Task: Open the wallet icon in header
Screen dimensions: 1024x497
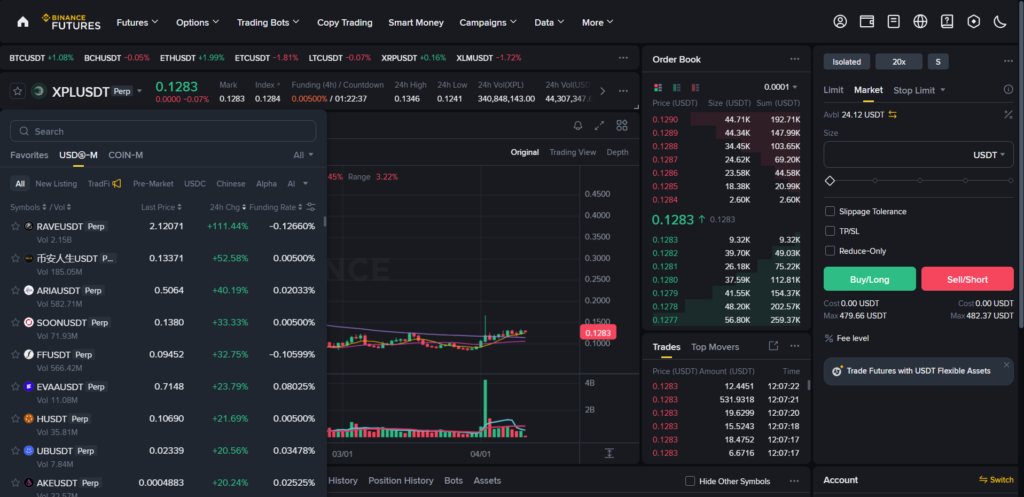Action: (x=867, y=22)
